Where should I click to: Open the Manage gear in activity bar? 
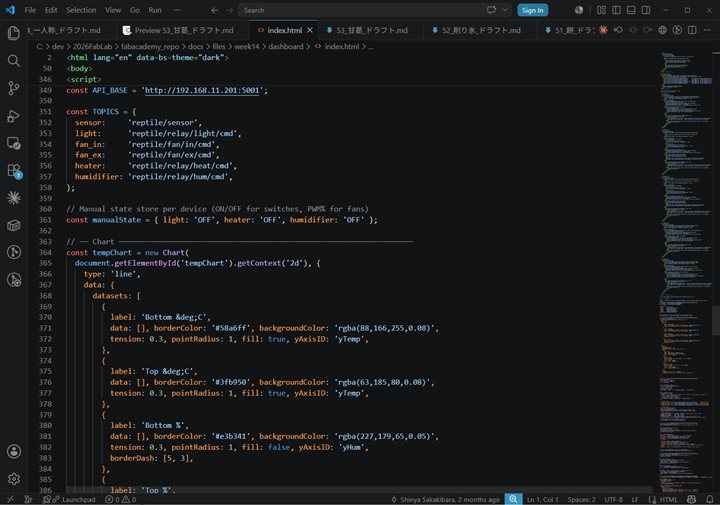[14, 479]
